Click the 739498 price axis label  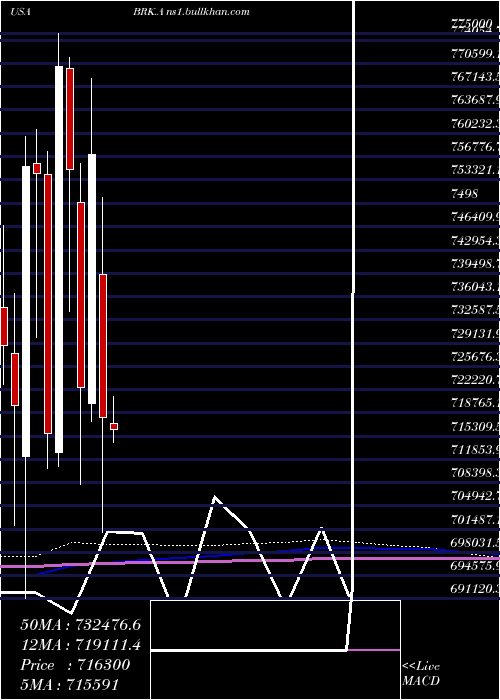(x=475, y=263)
